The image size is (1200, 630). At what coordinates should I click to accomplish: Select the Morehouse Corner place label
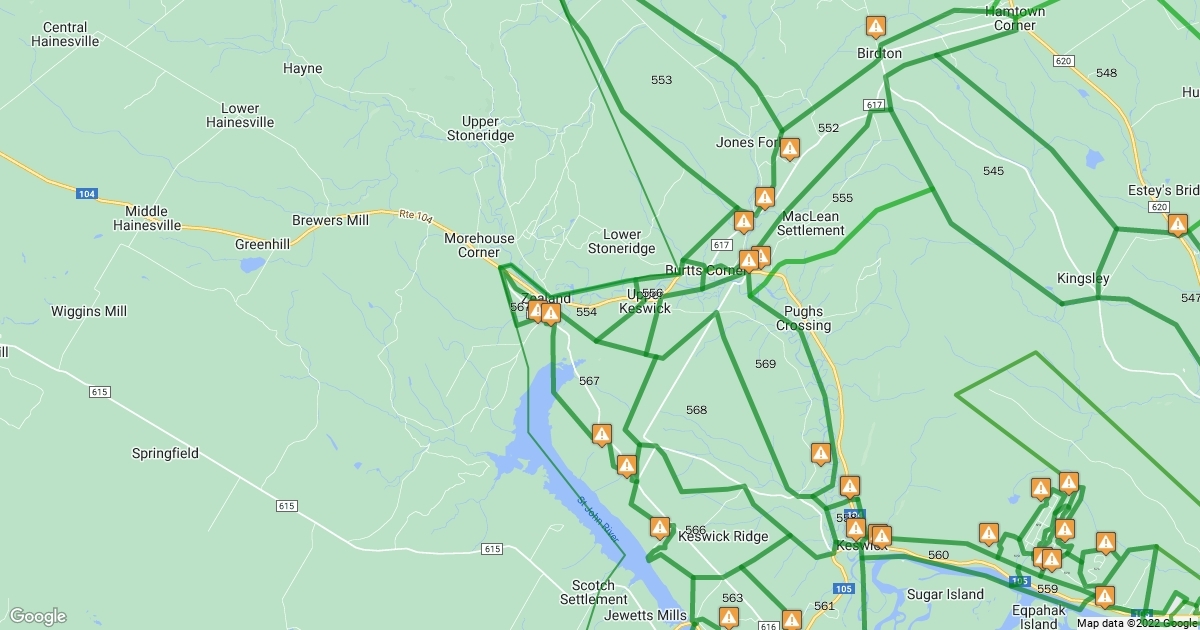479,245
